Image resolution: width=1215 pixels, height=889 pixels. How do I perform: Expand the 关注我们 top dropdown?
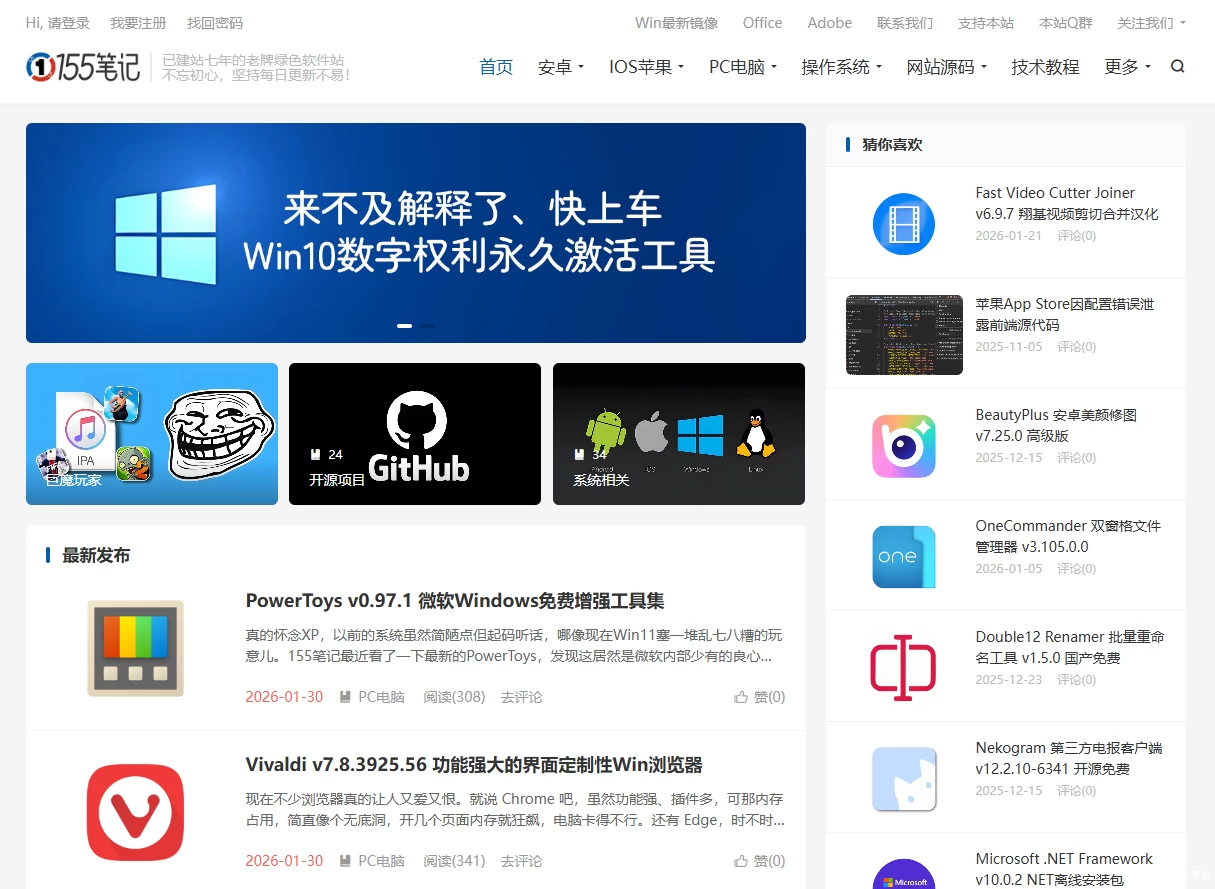(x=1151, y=23)
